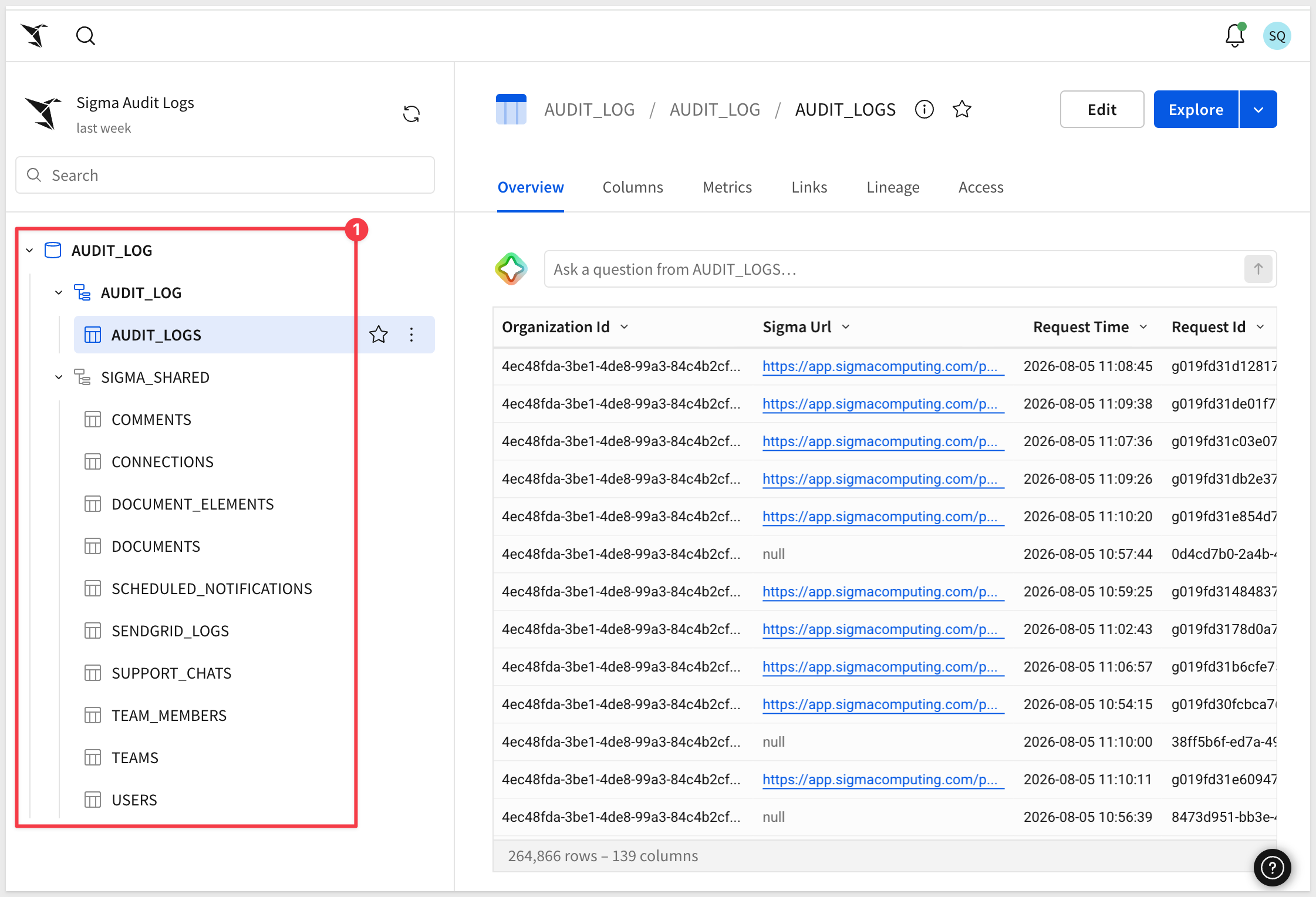1316x897 pixels.
Task: Open the notifications bell
Action: coord(1235,36)
